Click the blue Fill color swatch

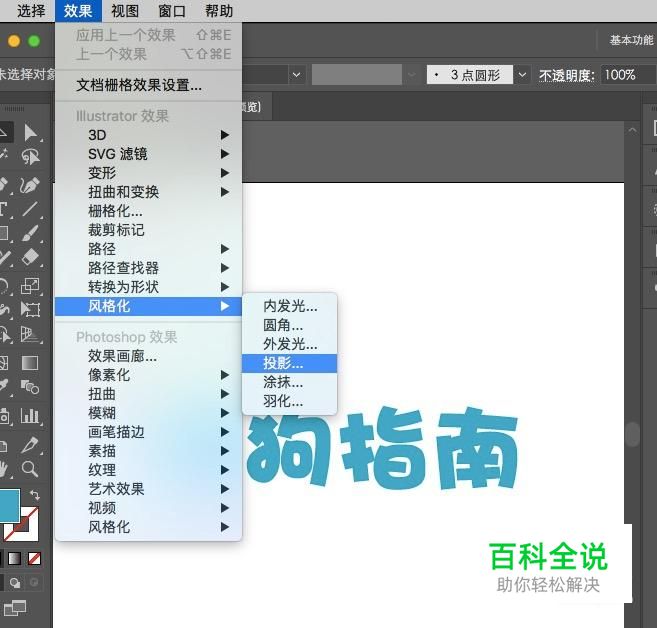pos(9,505)
